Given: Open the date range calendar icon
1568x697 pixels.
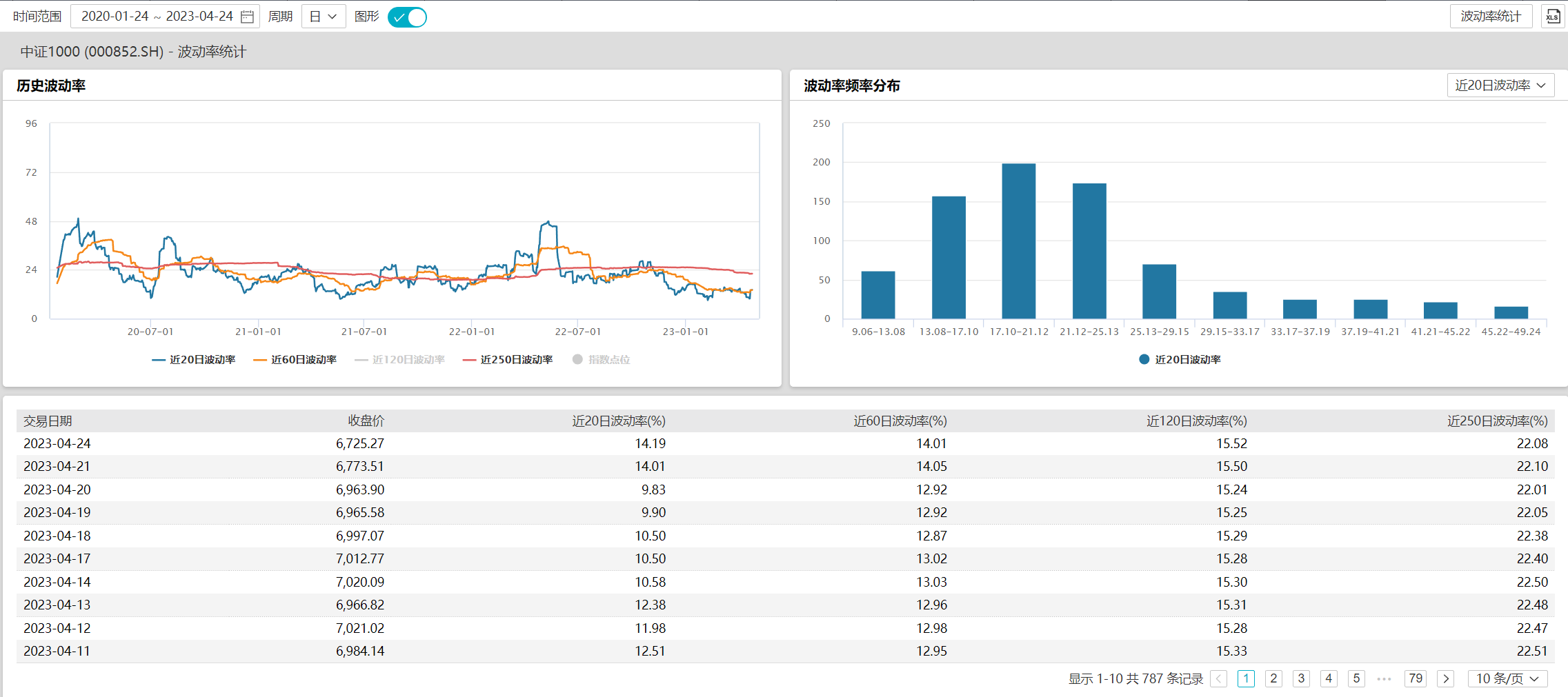Looking at the screenshot, I should 247,17.
